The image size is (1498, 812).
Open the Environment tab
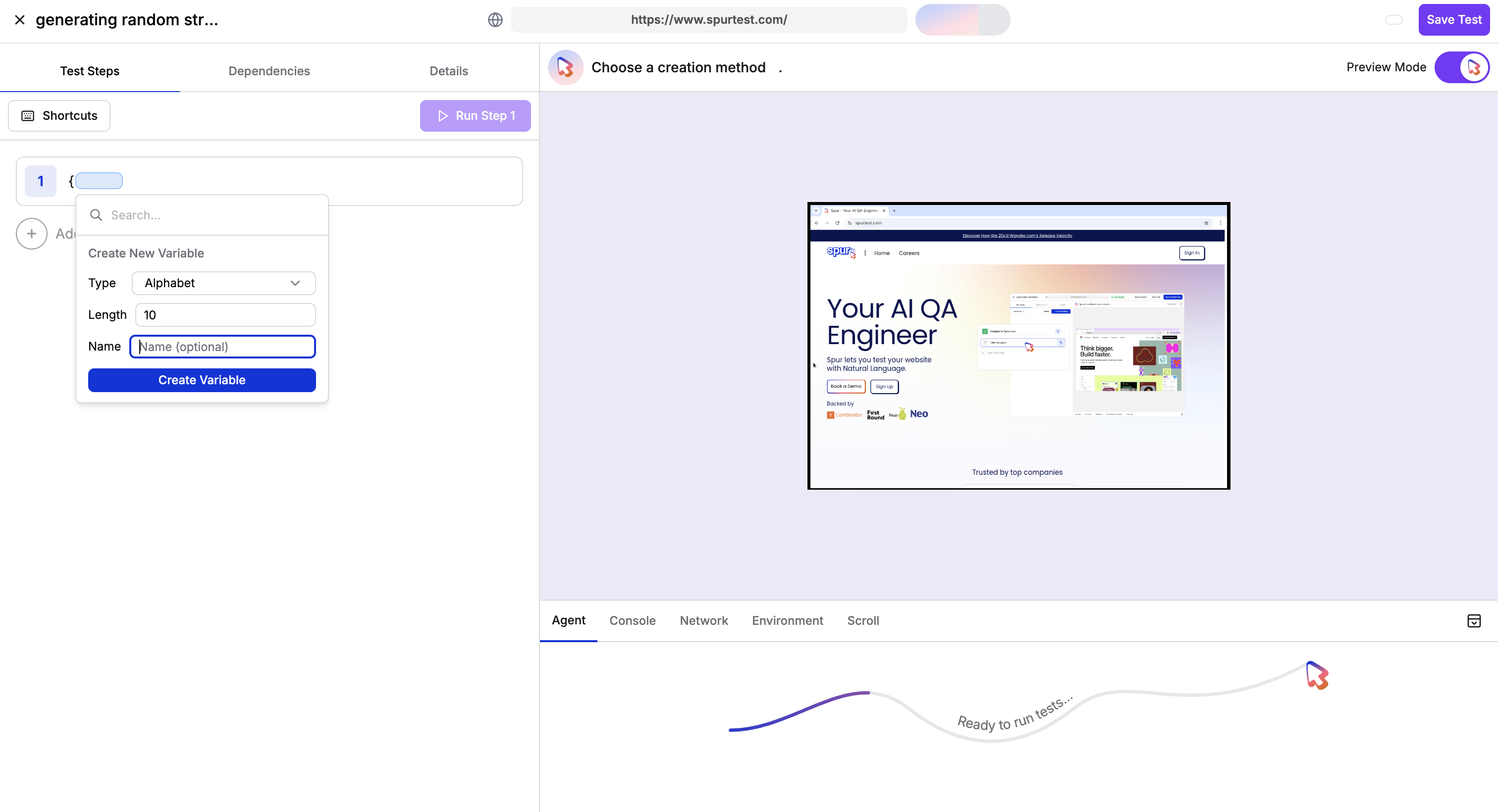click(787, 621)
